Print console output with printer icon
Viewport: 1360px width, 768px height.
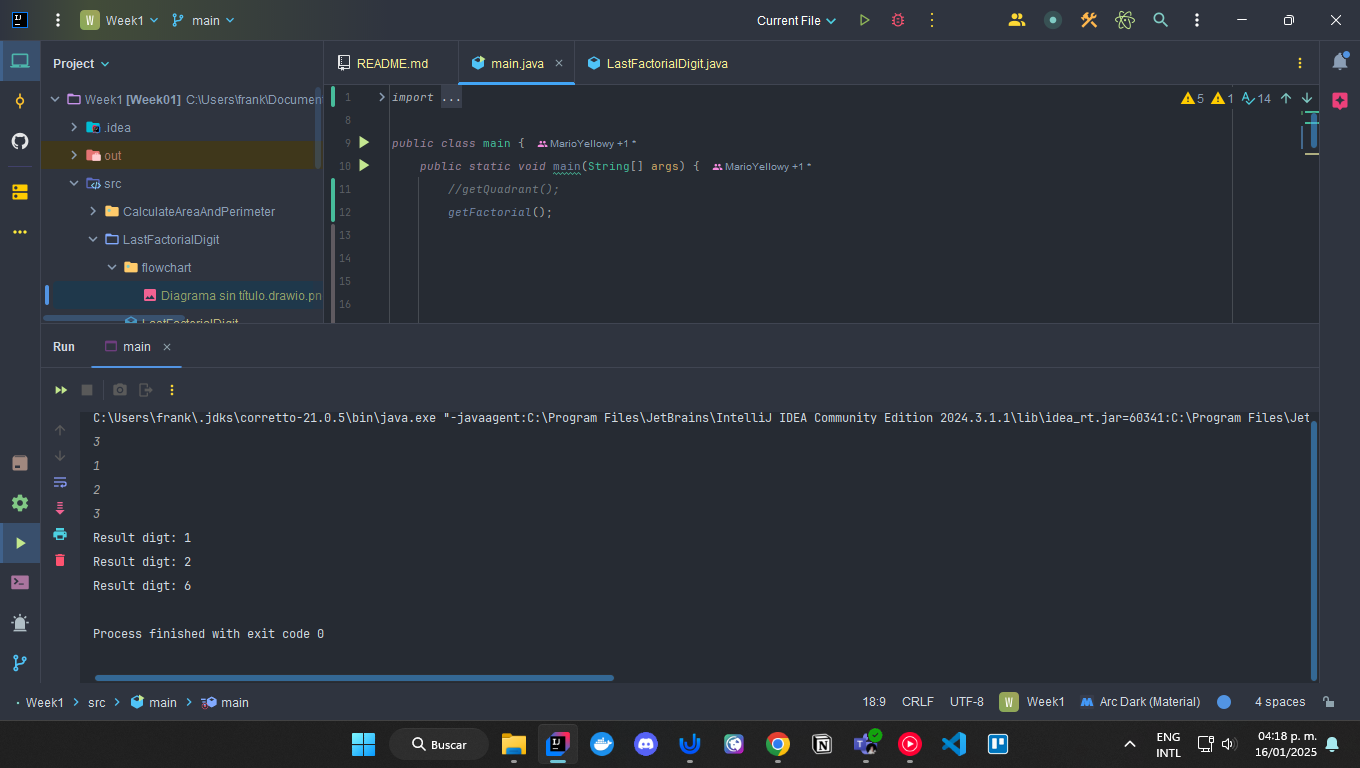pyautogui.click(x=60, y=534)
